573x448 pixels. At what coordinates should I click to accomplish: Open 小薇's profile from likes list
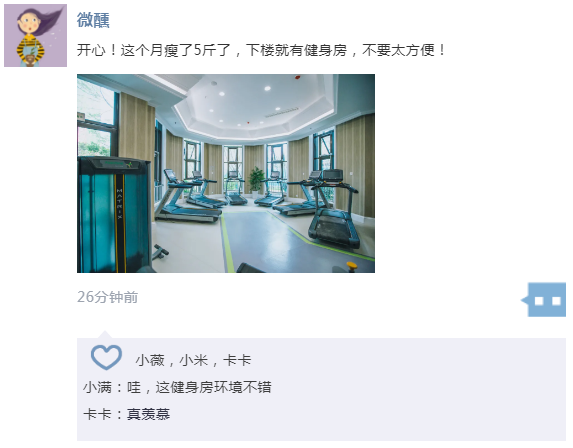[150, 360]
